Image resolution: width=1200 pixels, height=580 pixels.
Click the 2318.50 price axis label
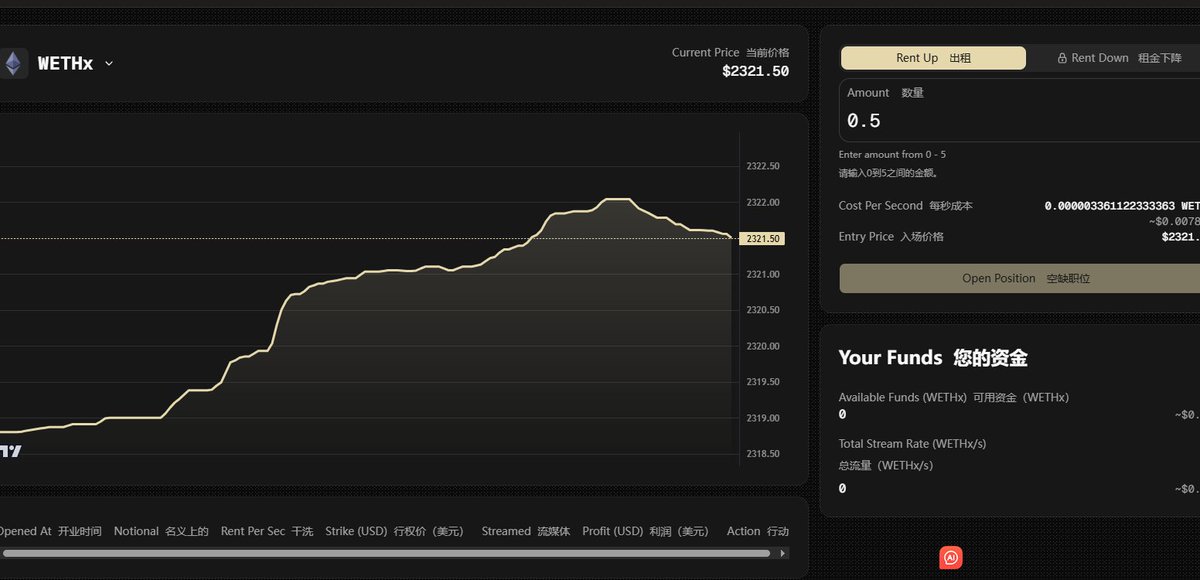[763, 454]
